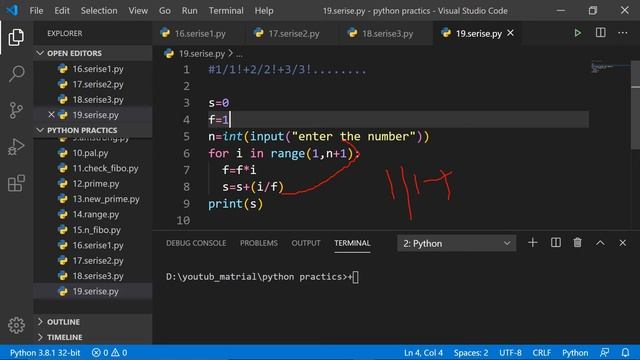This screenshot has width=640, height=360.
Task: Change indentation via Spaces: 2
Action: click(x=471, y=352)
